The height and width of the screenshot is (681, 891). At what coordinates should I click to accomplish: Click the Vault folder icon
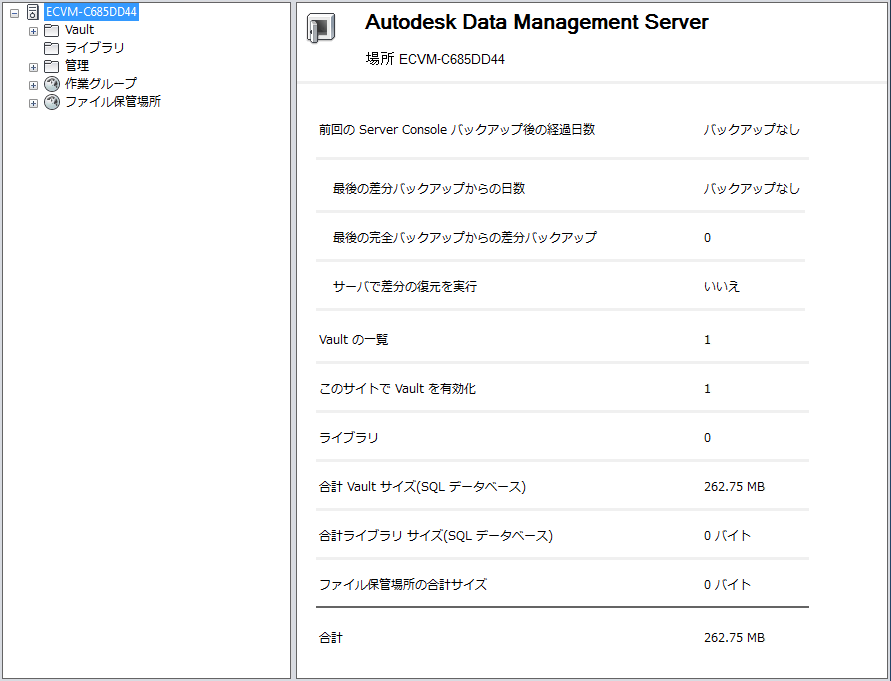pyautogui.click(x=52, y=30)
